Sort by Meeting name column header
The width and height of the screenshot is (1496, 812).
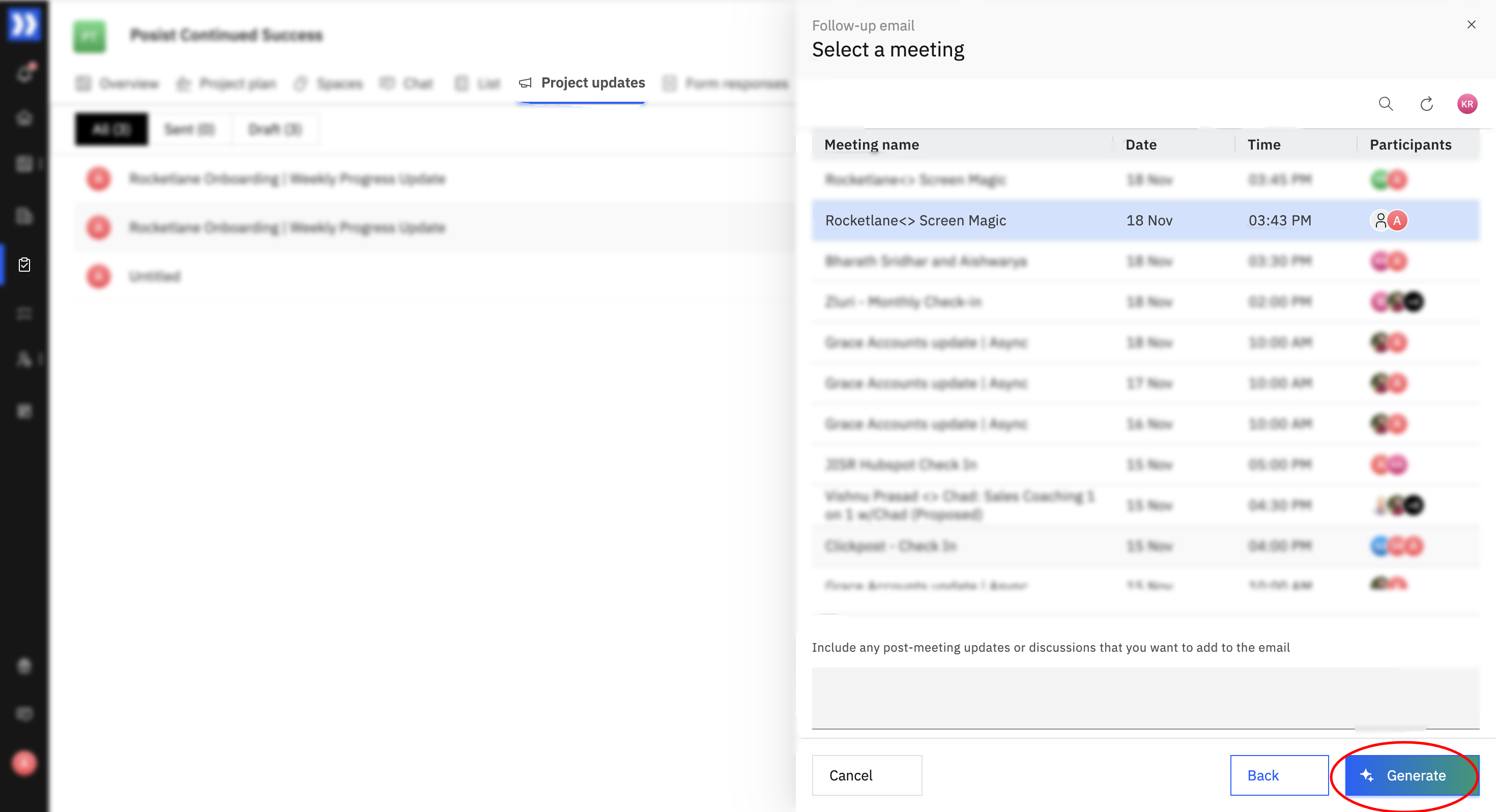click(x=871, y=144)
